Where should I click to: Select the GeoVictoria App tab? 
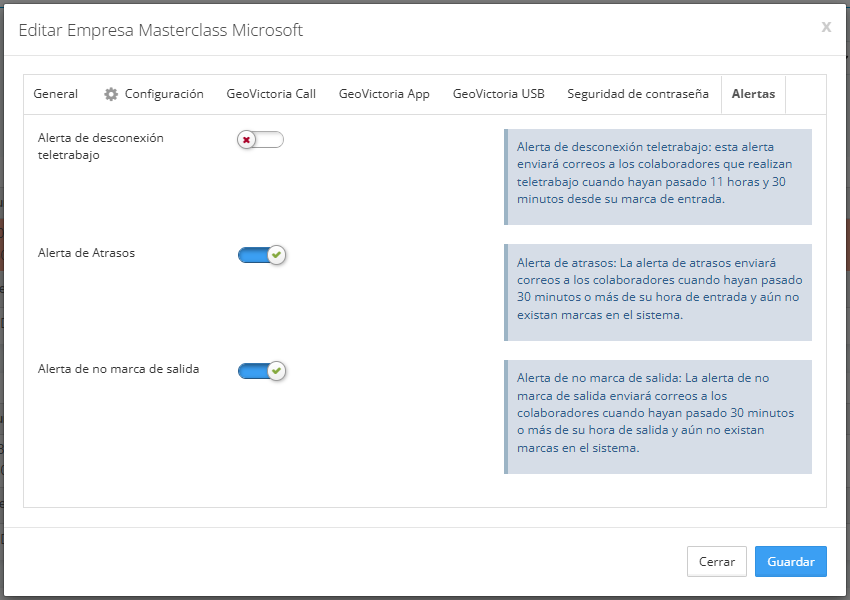click(384, 94)
